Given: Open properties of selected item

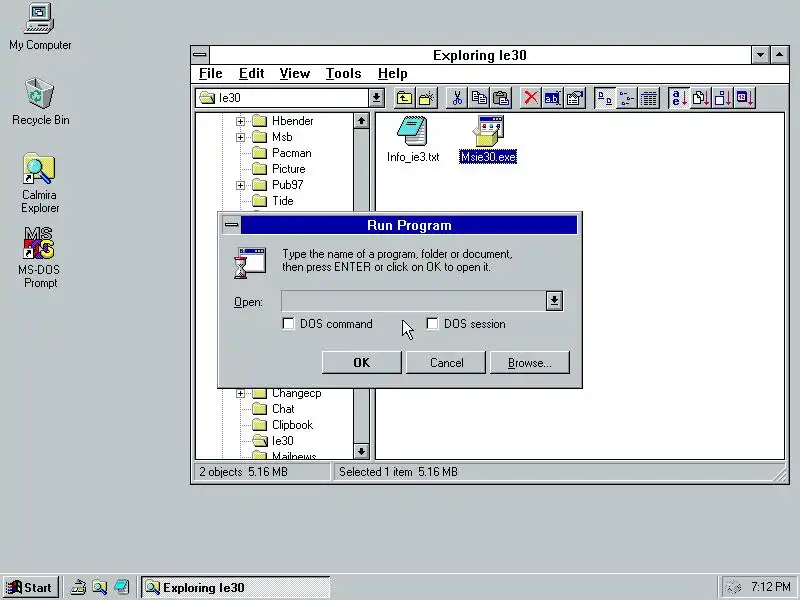Looking at the screenshot, I should point(575,97).
